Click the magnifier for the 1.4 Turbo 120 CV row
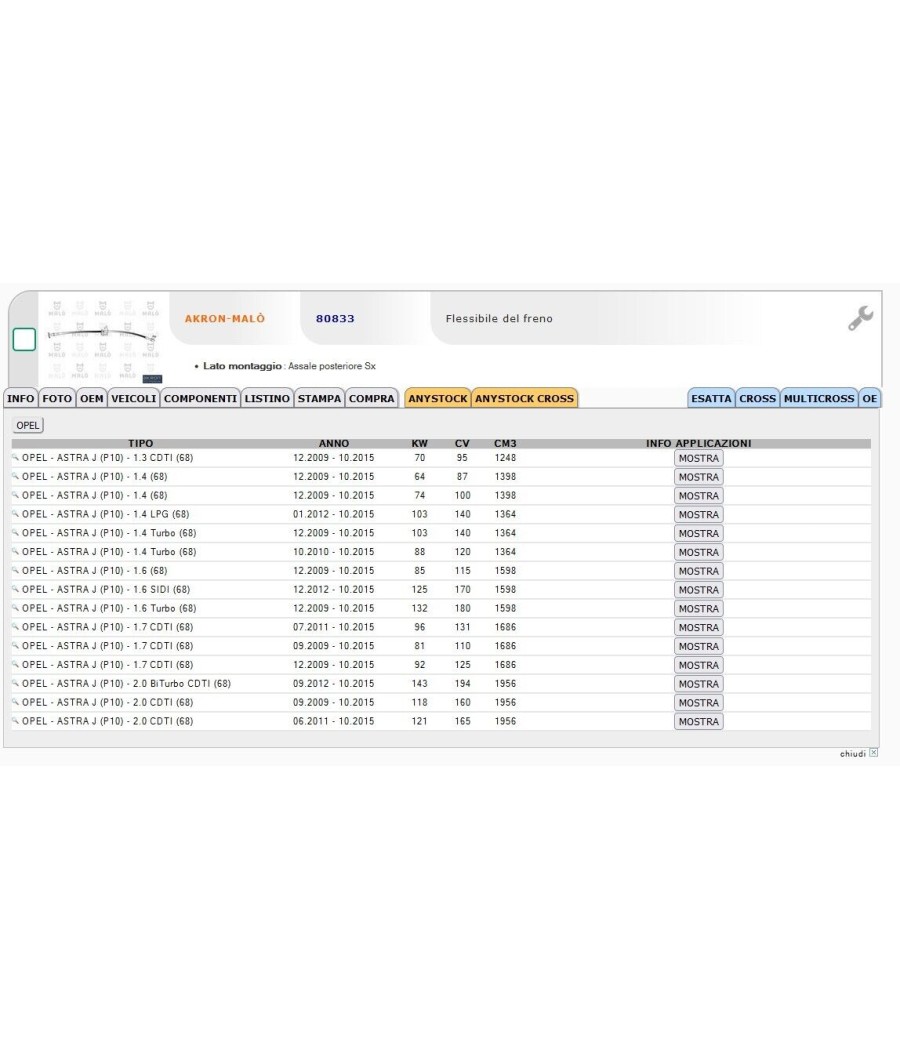This screenshot has width=900, height=1050. (15, 551)
